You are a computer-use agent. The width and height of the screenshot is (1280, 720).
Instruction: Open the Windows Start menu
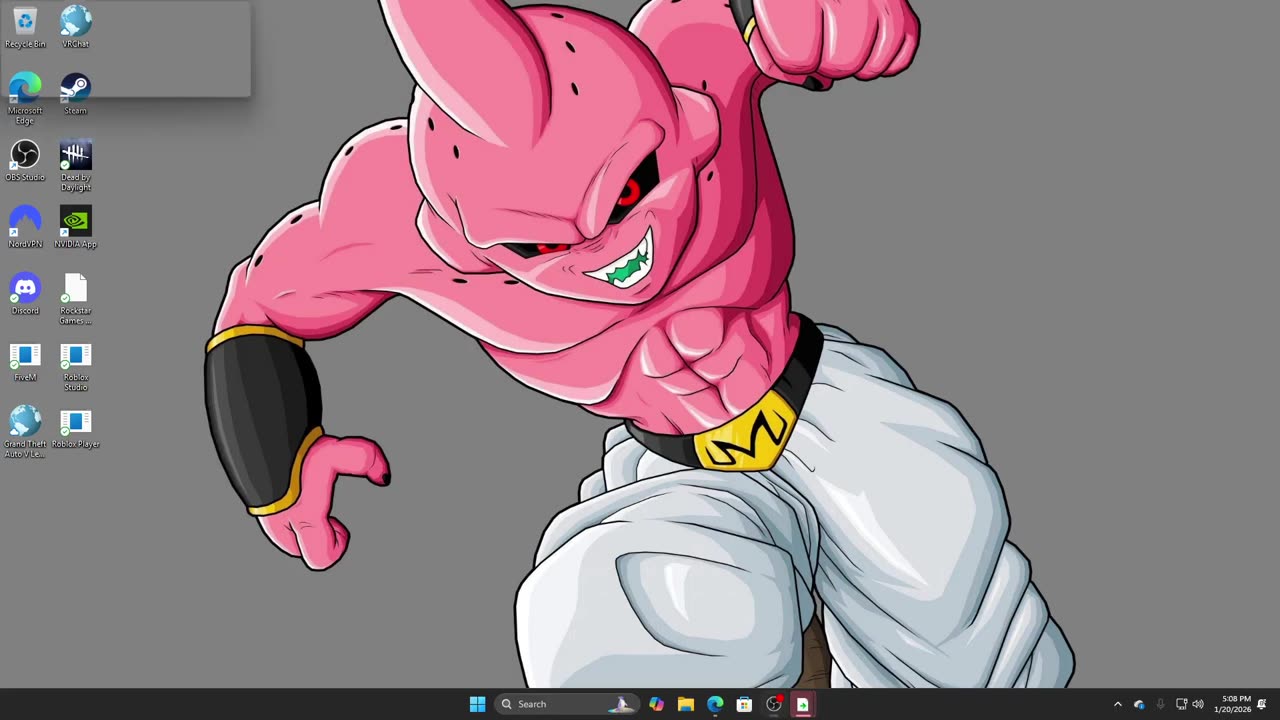click(477, 704)
